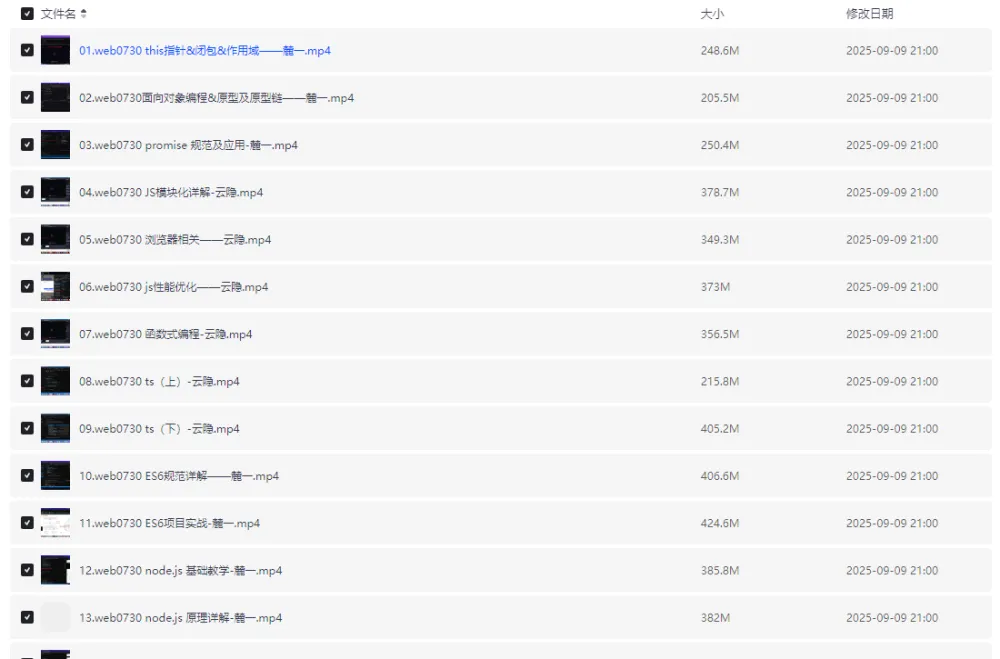Click the 大小 column header
Viewport: 1000px width, 659px height.
tap(710, 15)
